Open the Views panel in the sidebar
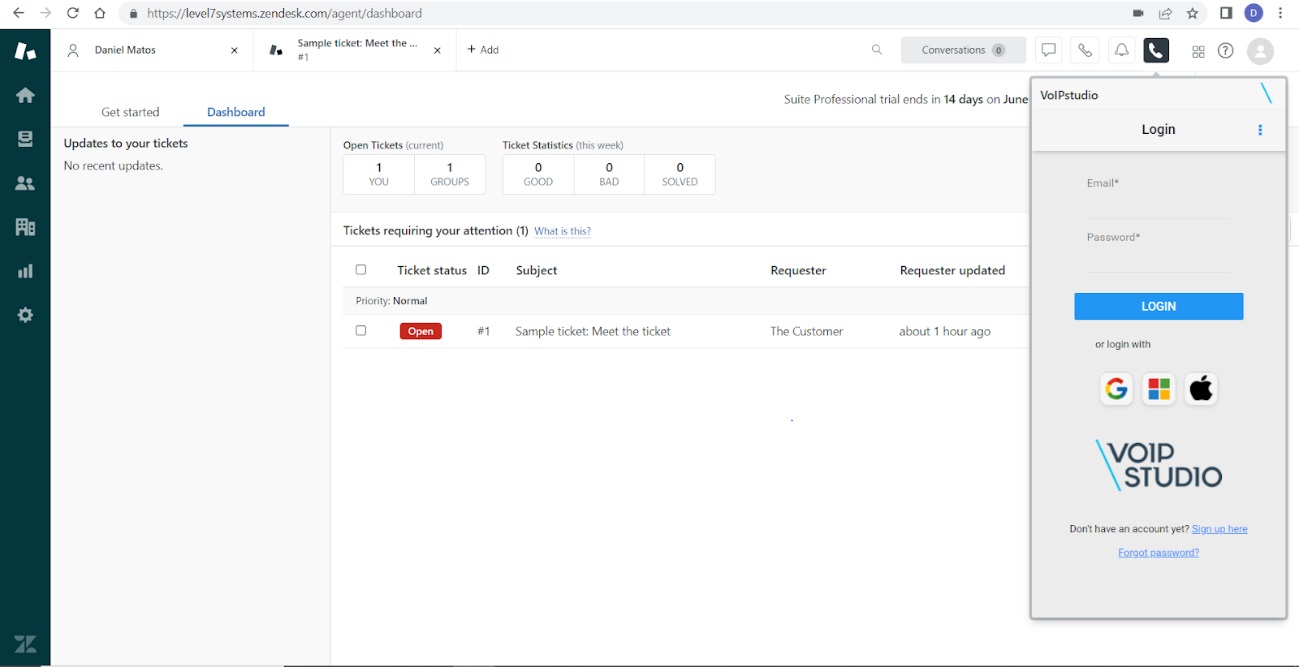Image resolution: width=1299 pixels, height=667 pixels. [x=26, y=138]
